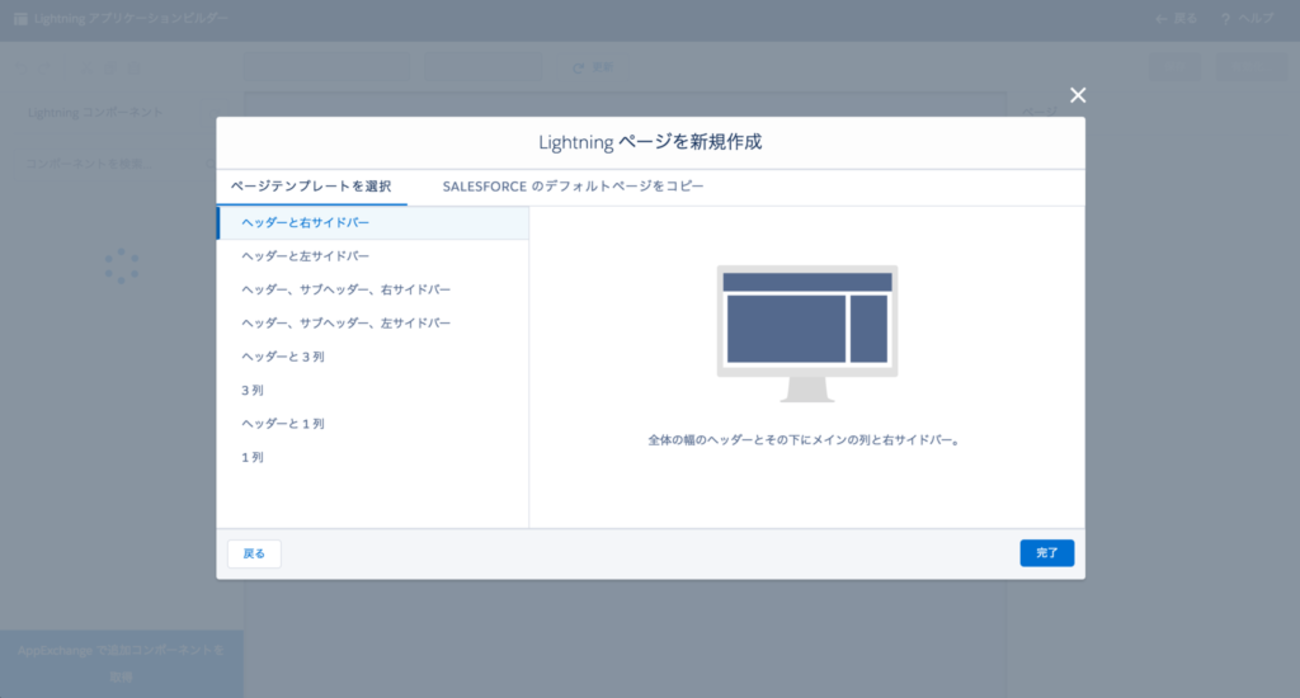Click the cut icon in the builder toolbar
This screenshot has width=1300, height=698.
(88, 69)
